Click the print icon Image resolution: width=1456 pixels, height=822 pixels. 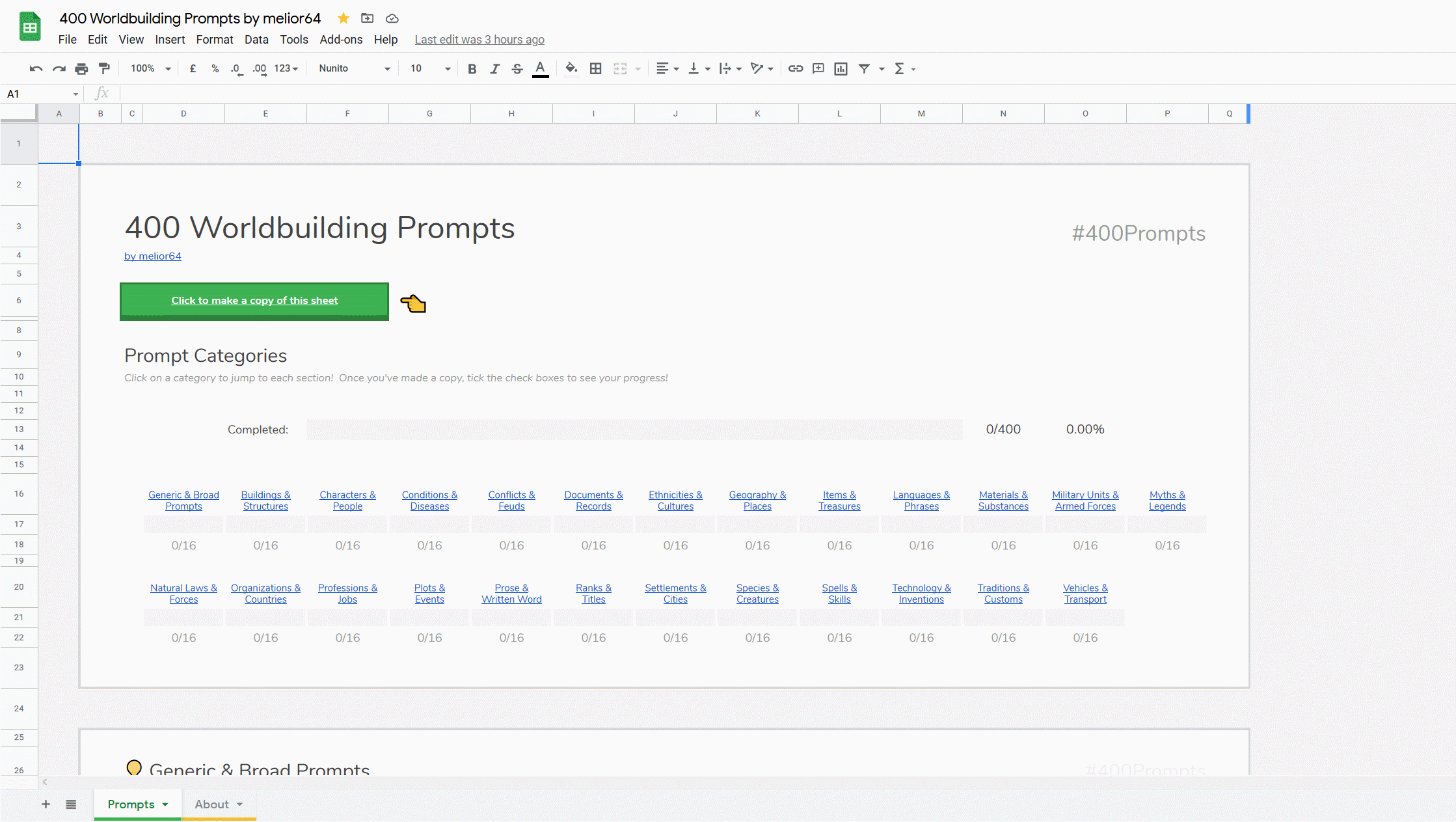(81, 68)
